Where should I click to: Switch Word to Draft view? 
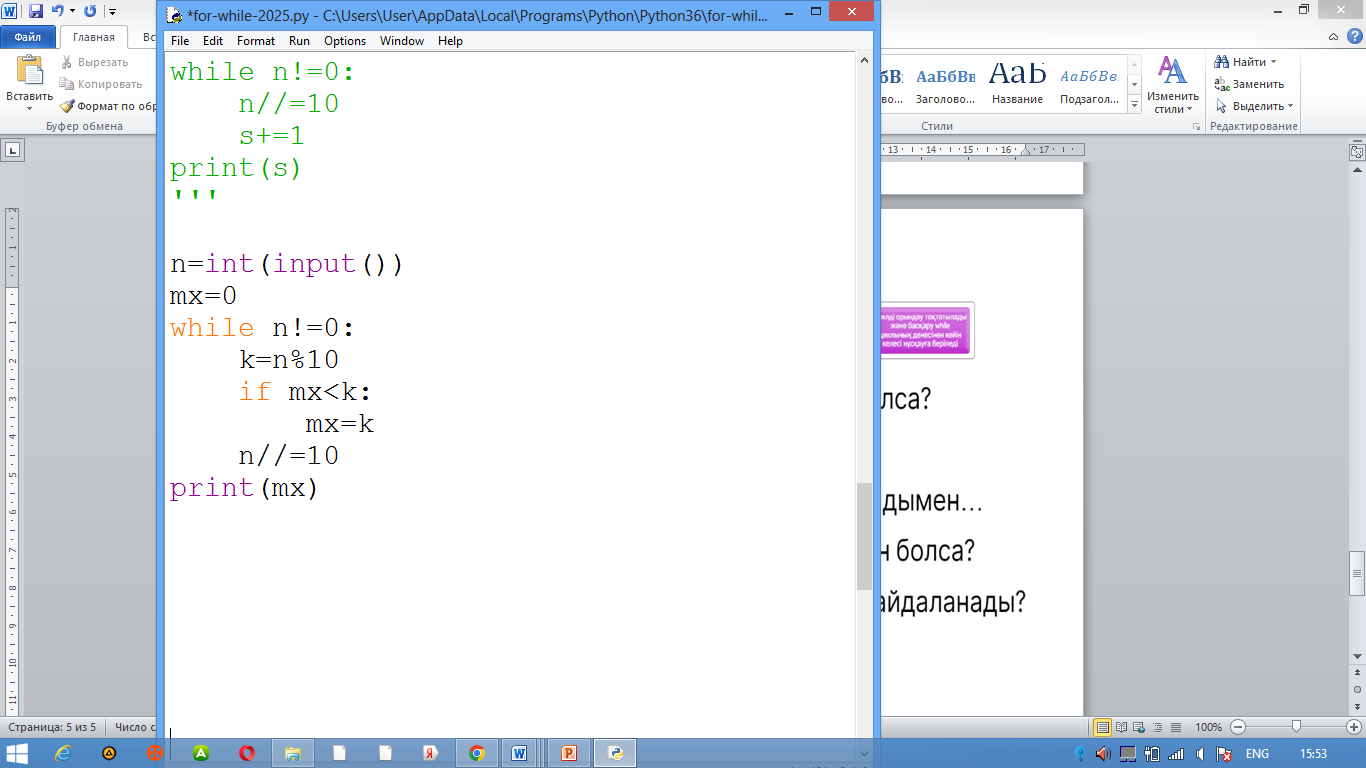[x=1175, y=727]
